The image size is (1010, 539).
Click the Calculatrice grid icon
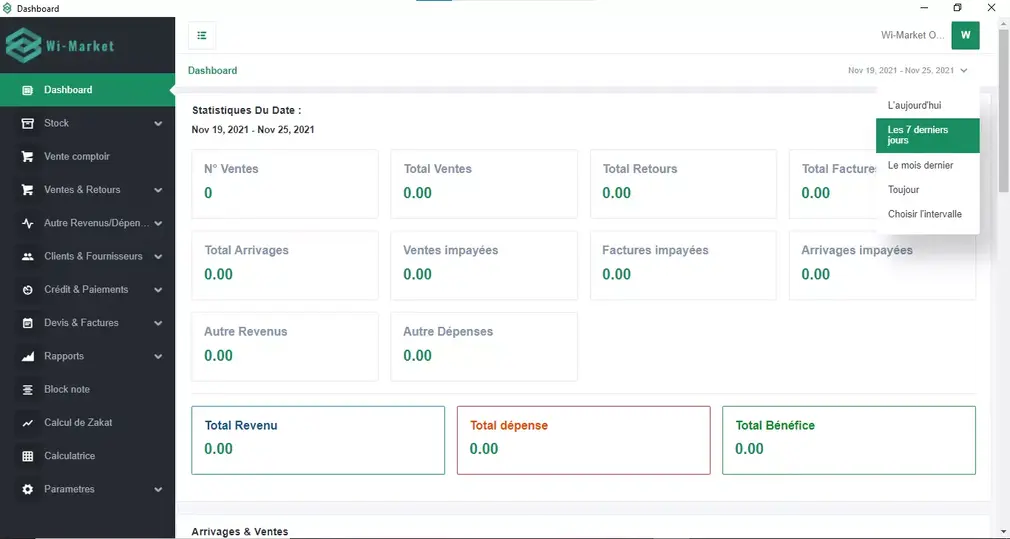[x=27, y=456]
